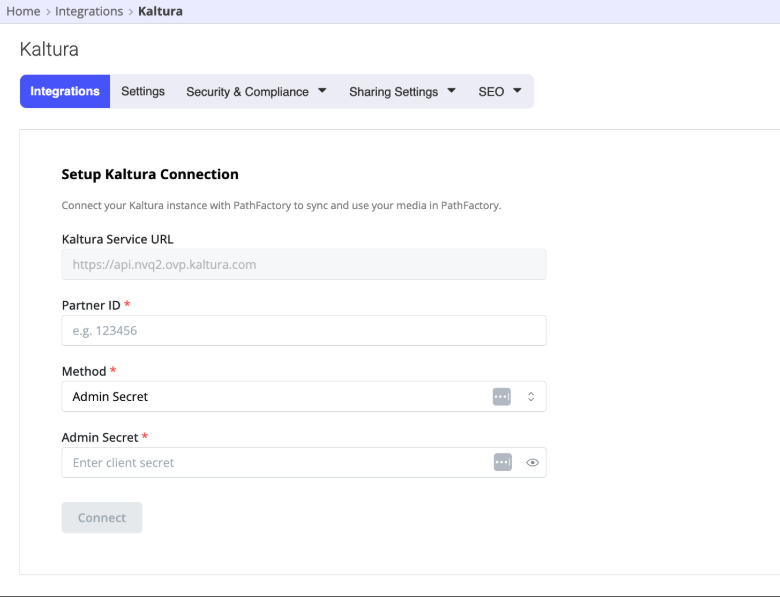Expand Security & Compliance dropdown menu
The height and width of the screenshot is (597, 780).
coord(256,92)
